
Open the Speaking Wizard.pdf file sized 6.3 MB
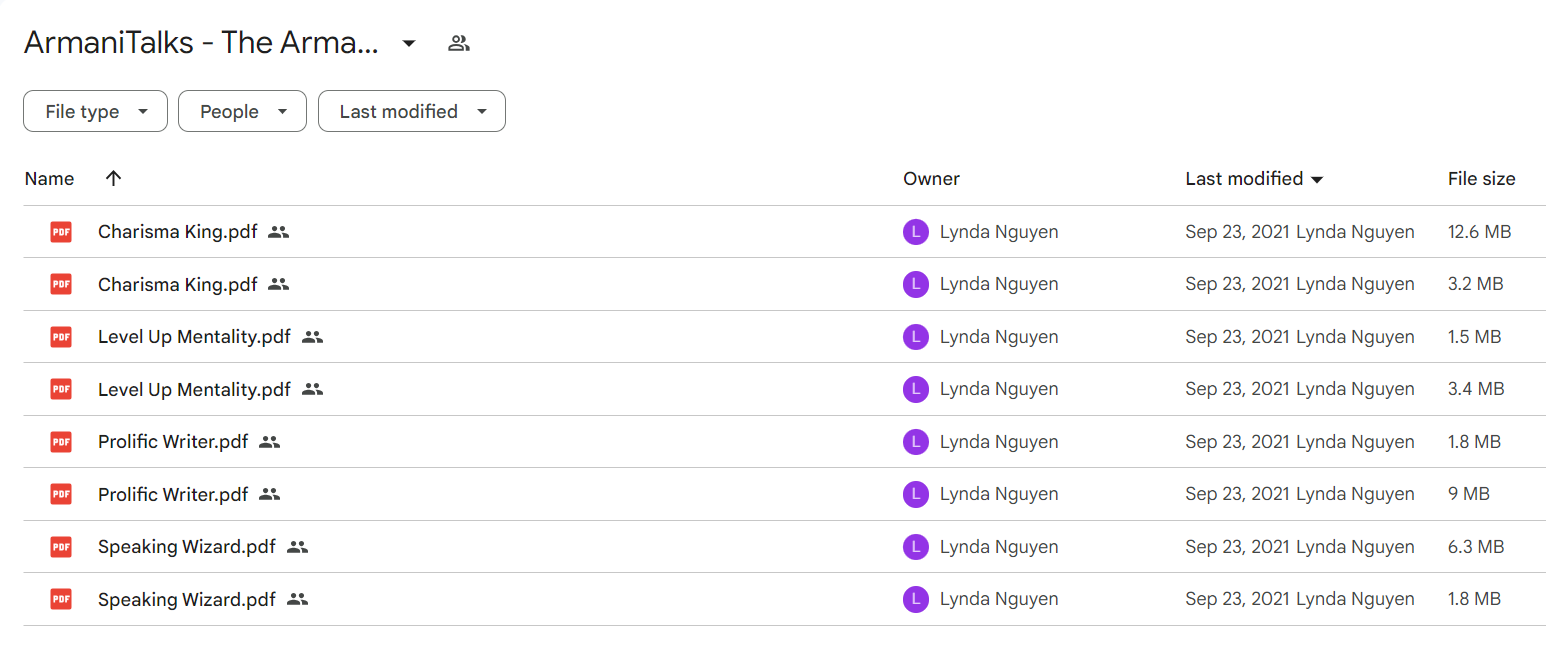tap(187, 547)
